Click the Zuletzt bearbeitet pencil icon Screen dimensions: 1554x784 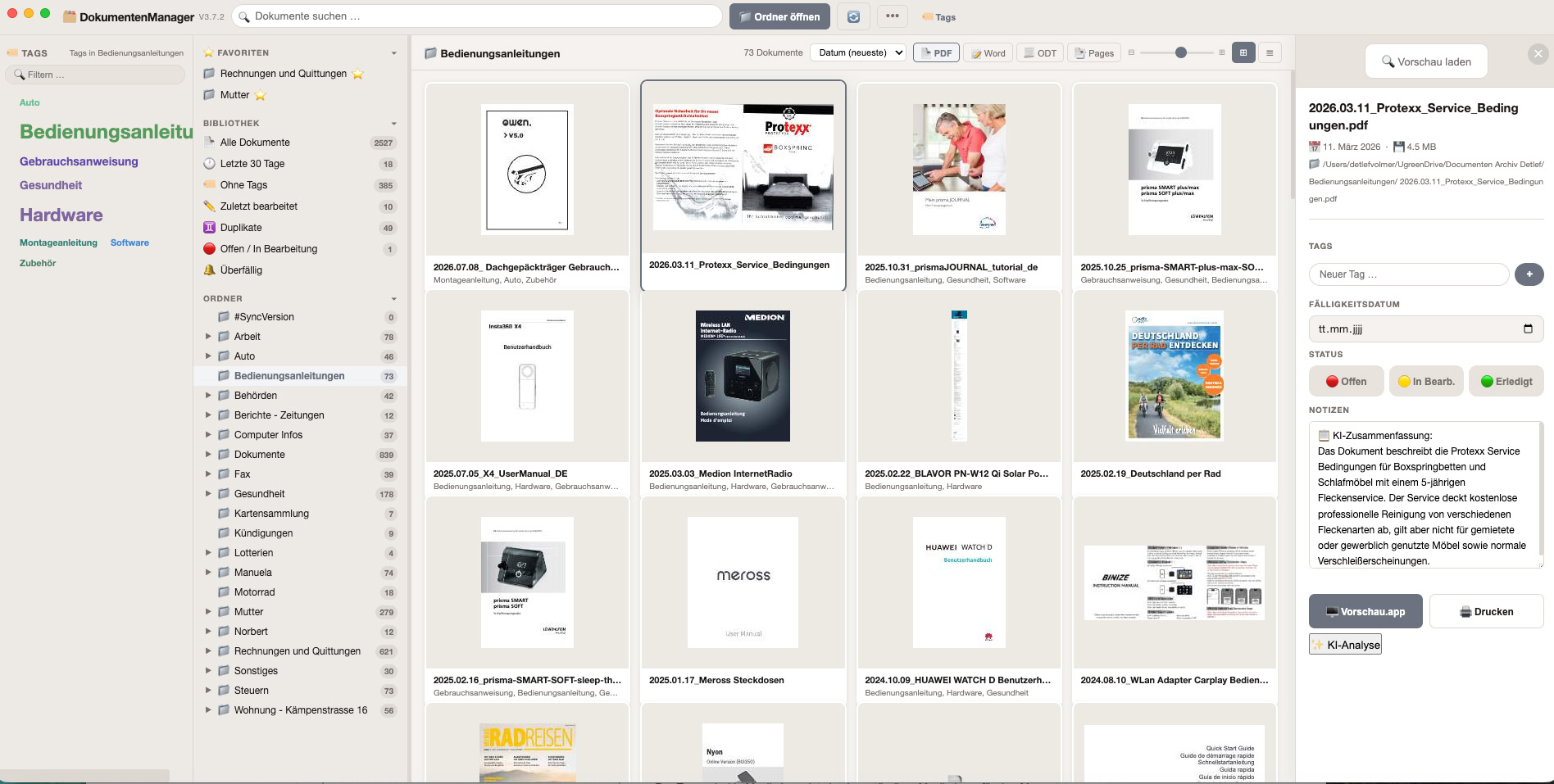(209, 206)
